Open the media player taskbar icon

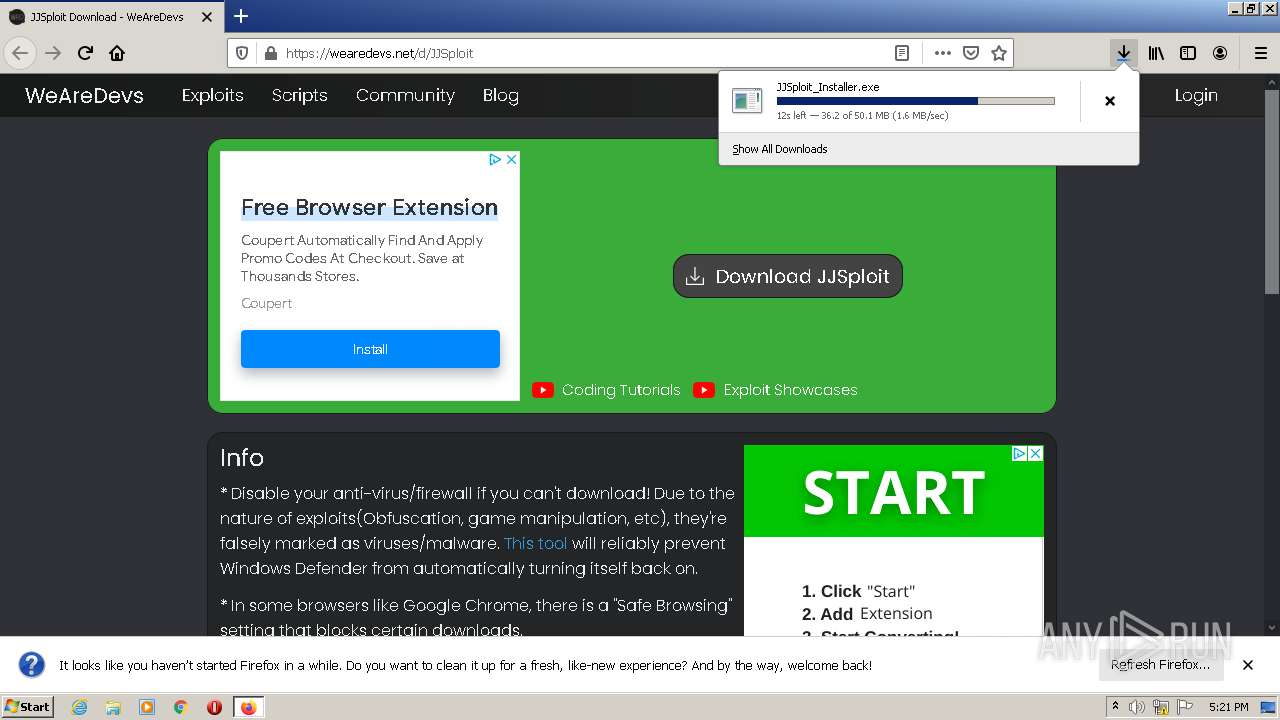click(147, 707)
